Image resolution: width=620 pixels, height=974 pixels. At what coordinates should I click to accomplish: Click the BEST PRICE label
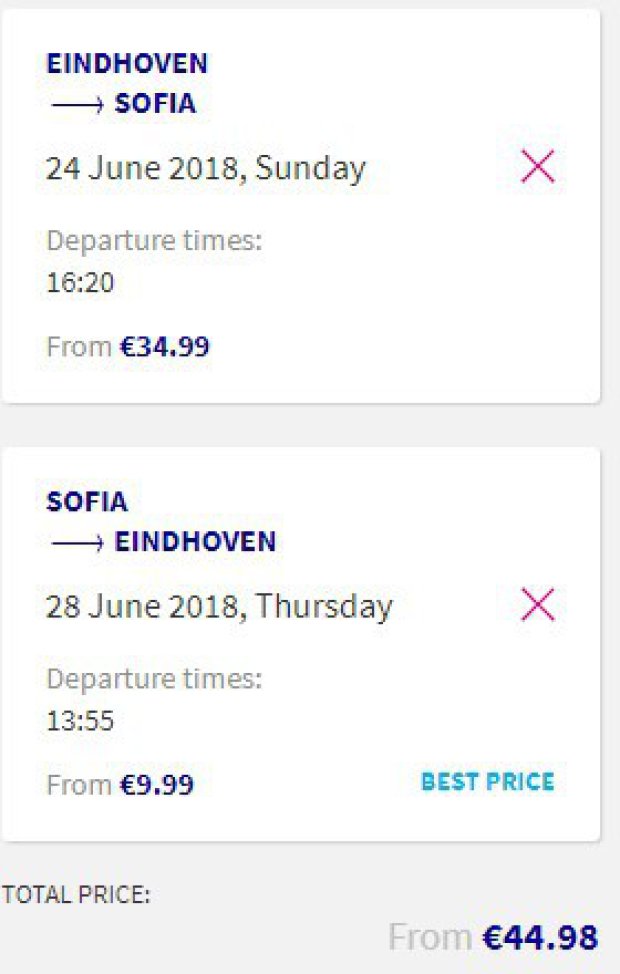[x=487, y=782]
